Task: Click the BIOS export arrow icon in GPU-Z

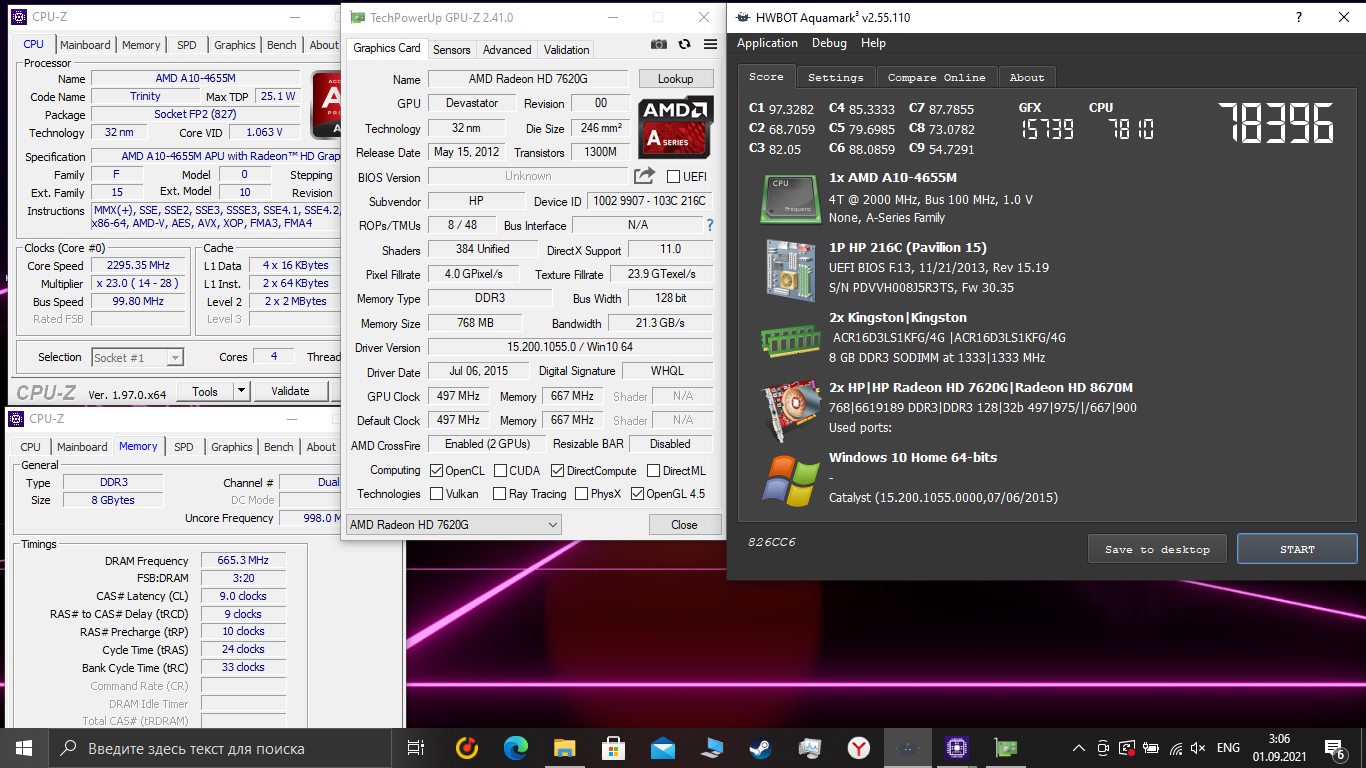Action: [x=644, y=176]
